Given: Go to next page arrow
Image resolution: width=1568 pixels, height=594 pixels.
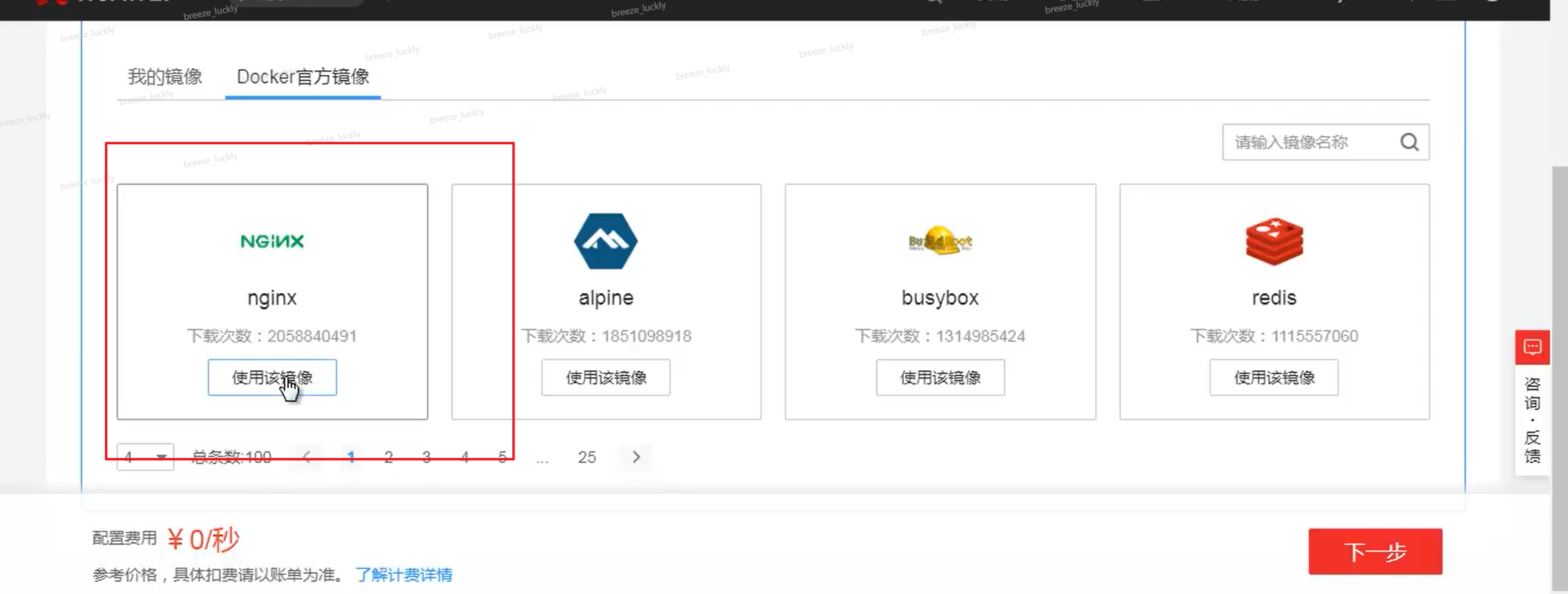Looking at the screenshot, I should (x=636, y=457).
